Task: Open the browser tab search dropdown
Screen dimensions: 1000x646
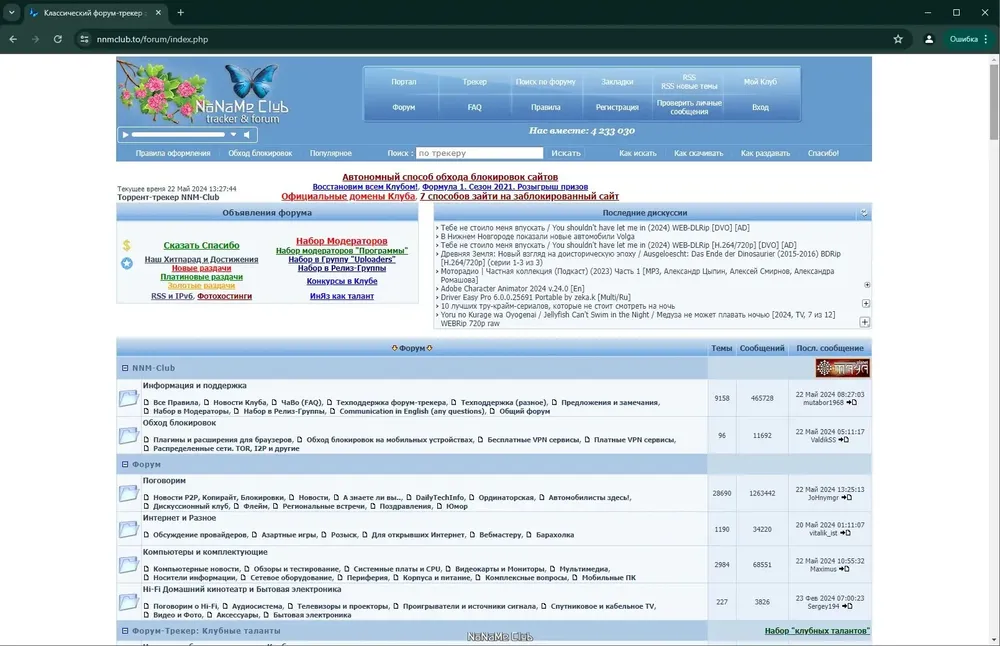Action: pyautogui.click(x=11, y=12)
